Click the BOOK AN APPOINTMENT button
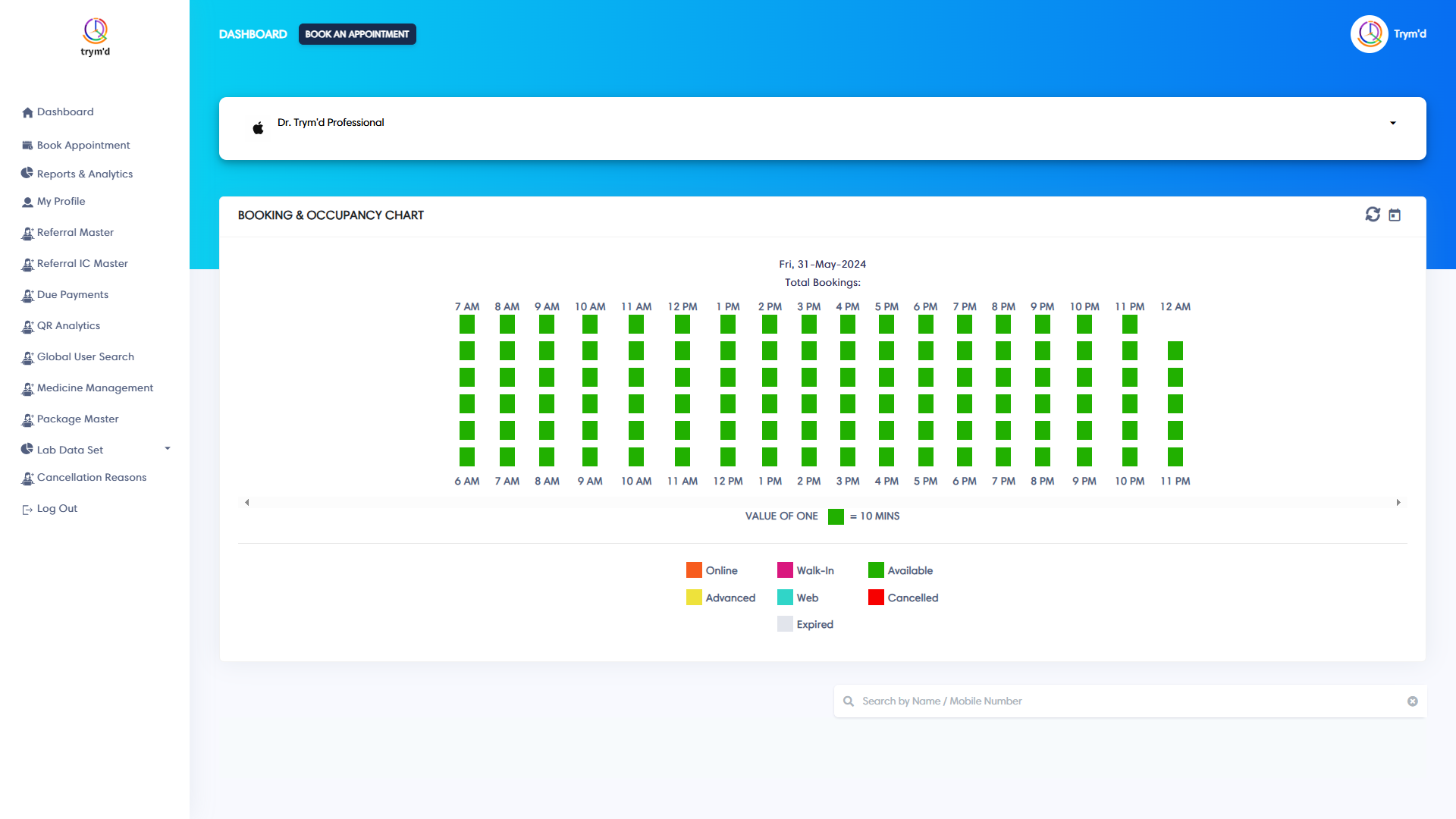 [x=356, y=34]
